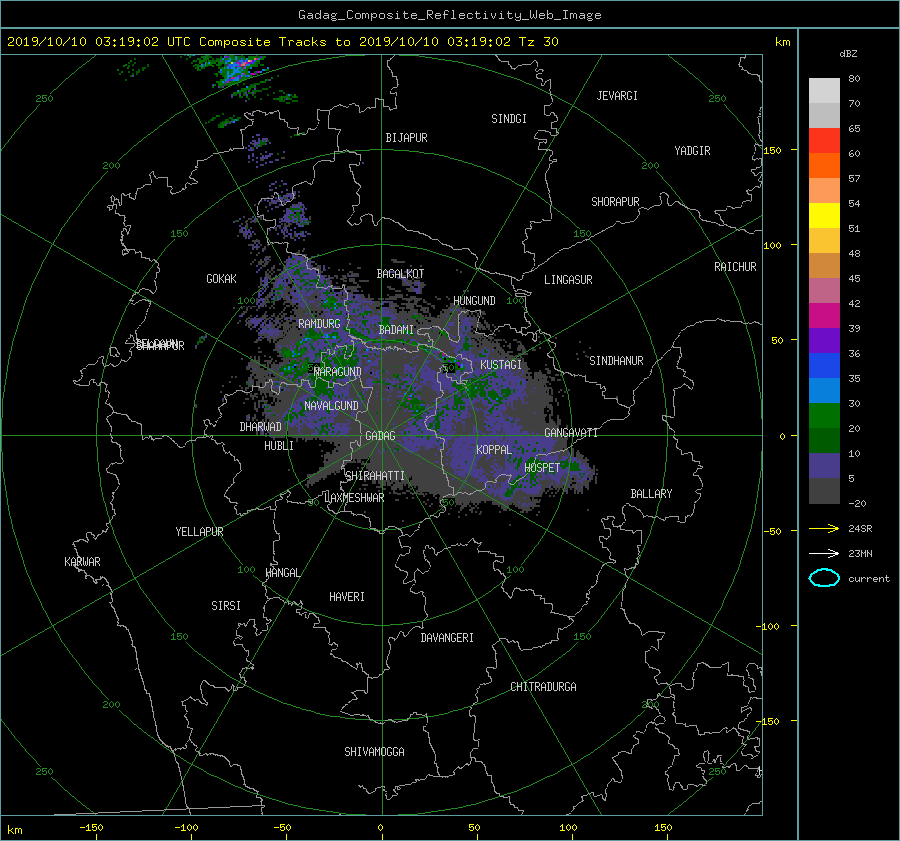Click the RAICHUR city label
Viewport: 900px width, 841px height.
pyautogui.click(x=735, y=267)
